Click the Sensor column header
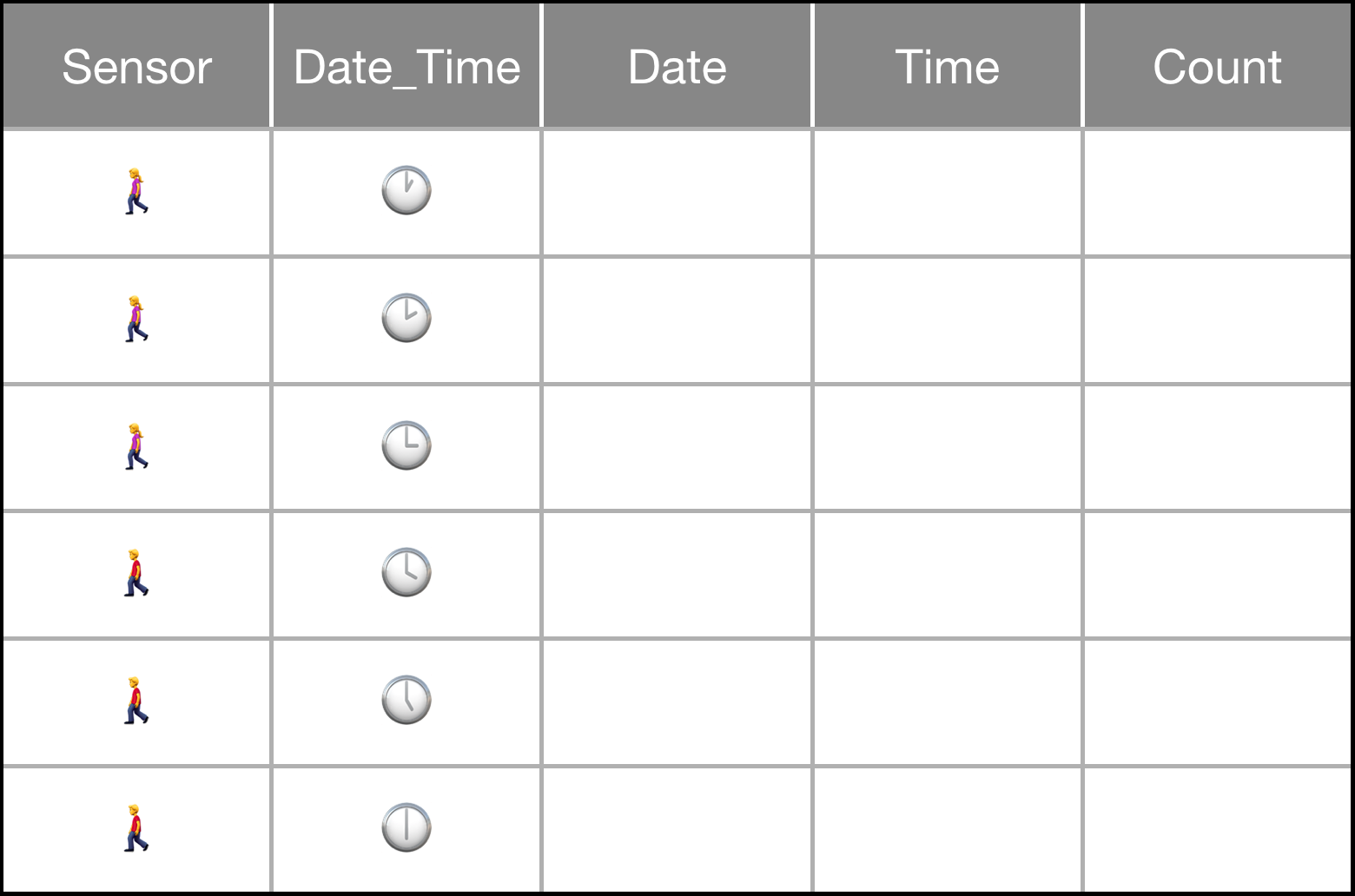 click(x=137, y=66)
